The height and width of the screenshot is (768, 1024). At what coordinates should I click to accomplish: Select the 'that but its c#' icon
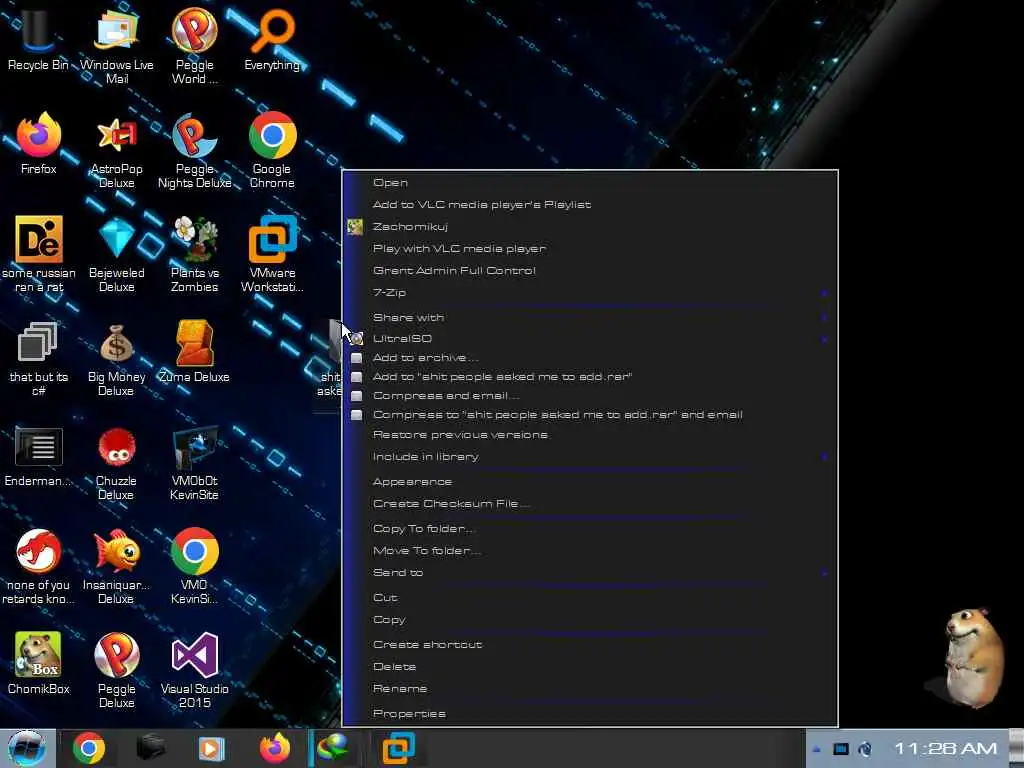[38, 358]
